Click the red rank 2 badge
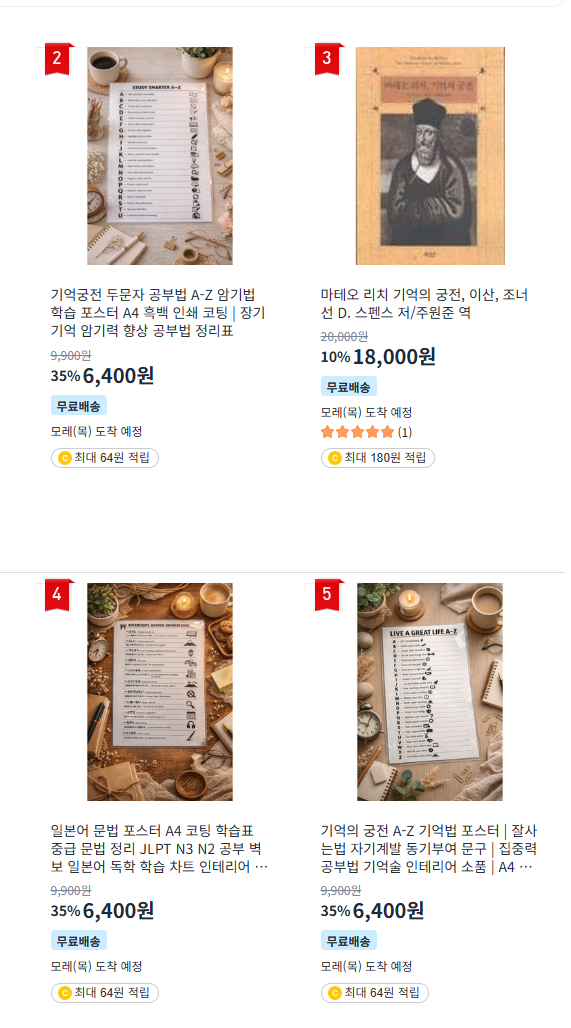Screen dimensions: 571x1028 coord(57,58)
